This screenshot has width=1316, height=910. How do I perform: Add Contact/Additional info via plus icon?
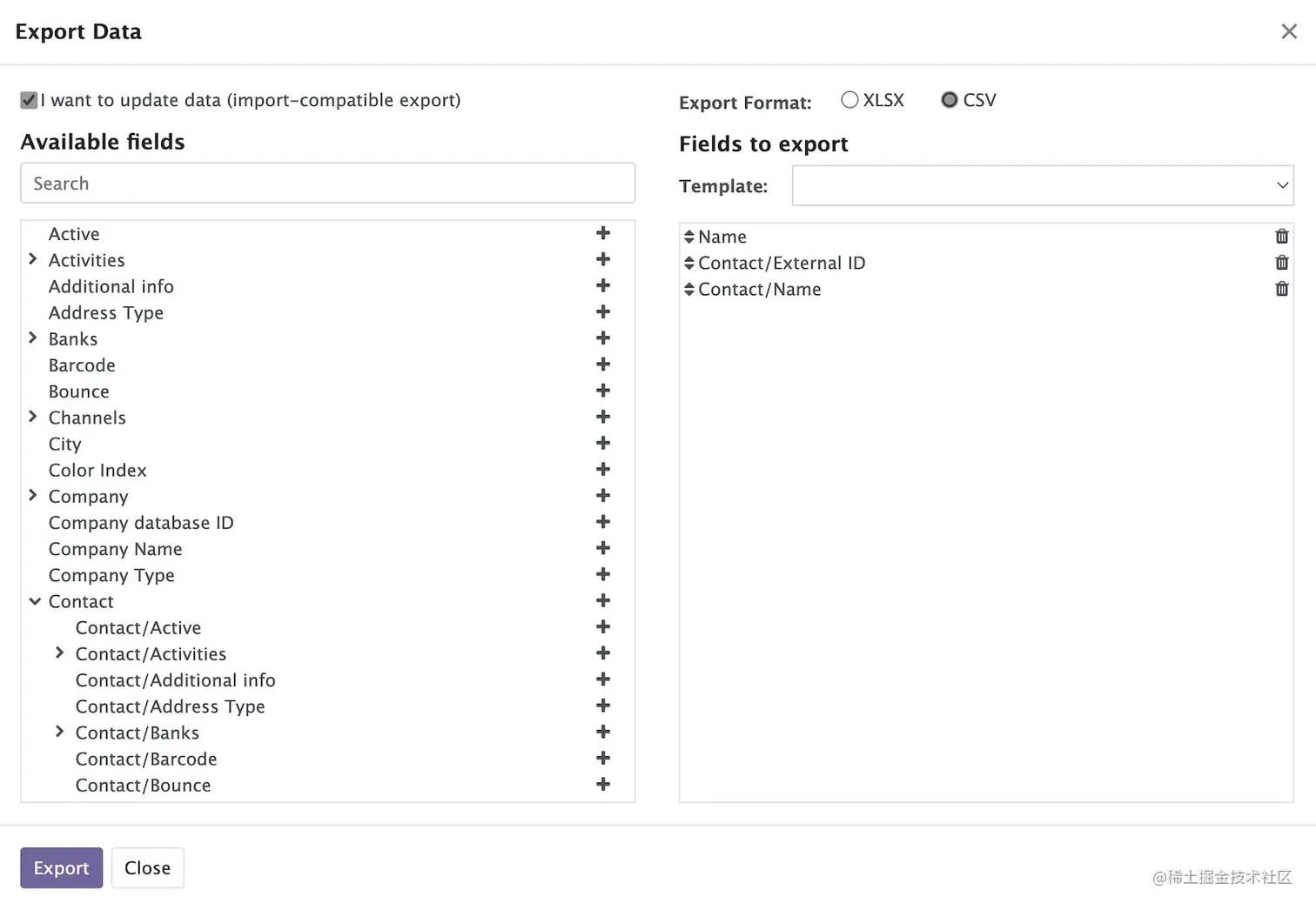pos(603,679)
